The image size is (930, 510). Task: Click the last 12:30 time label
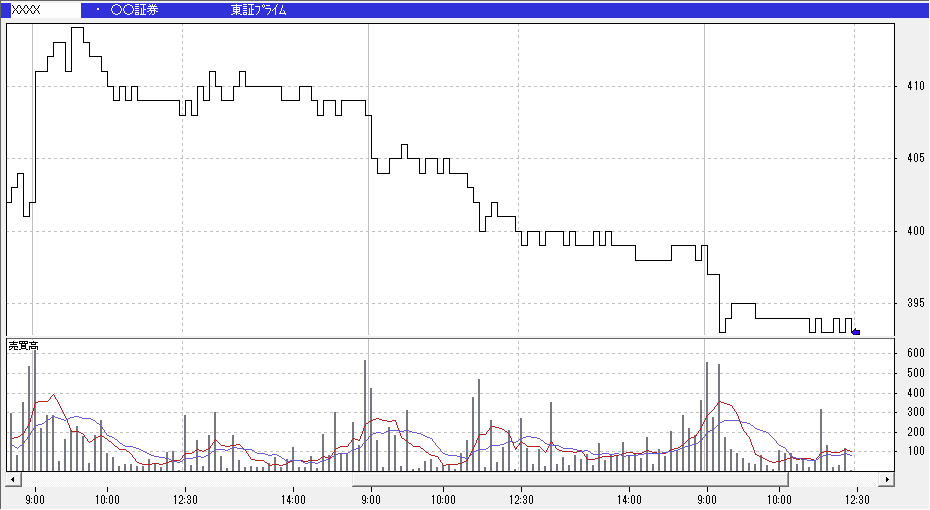pyautogui.click(x=857, y=500)
